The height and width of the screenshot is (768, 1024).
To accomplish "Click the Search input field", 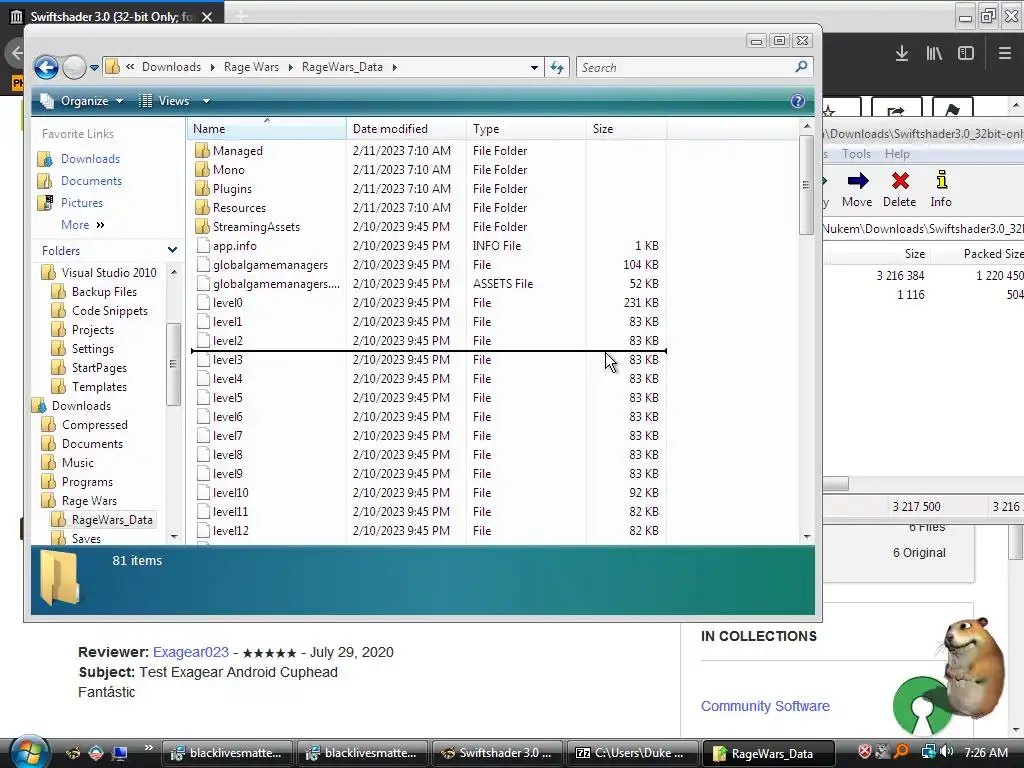I will (684, 67).
